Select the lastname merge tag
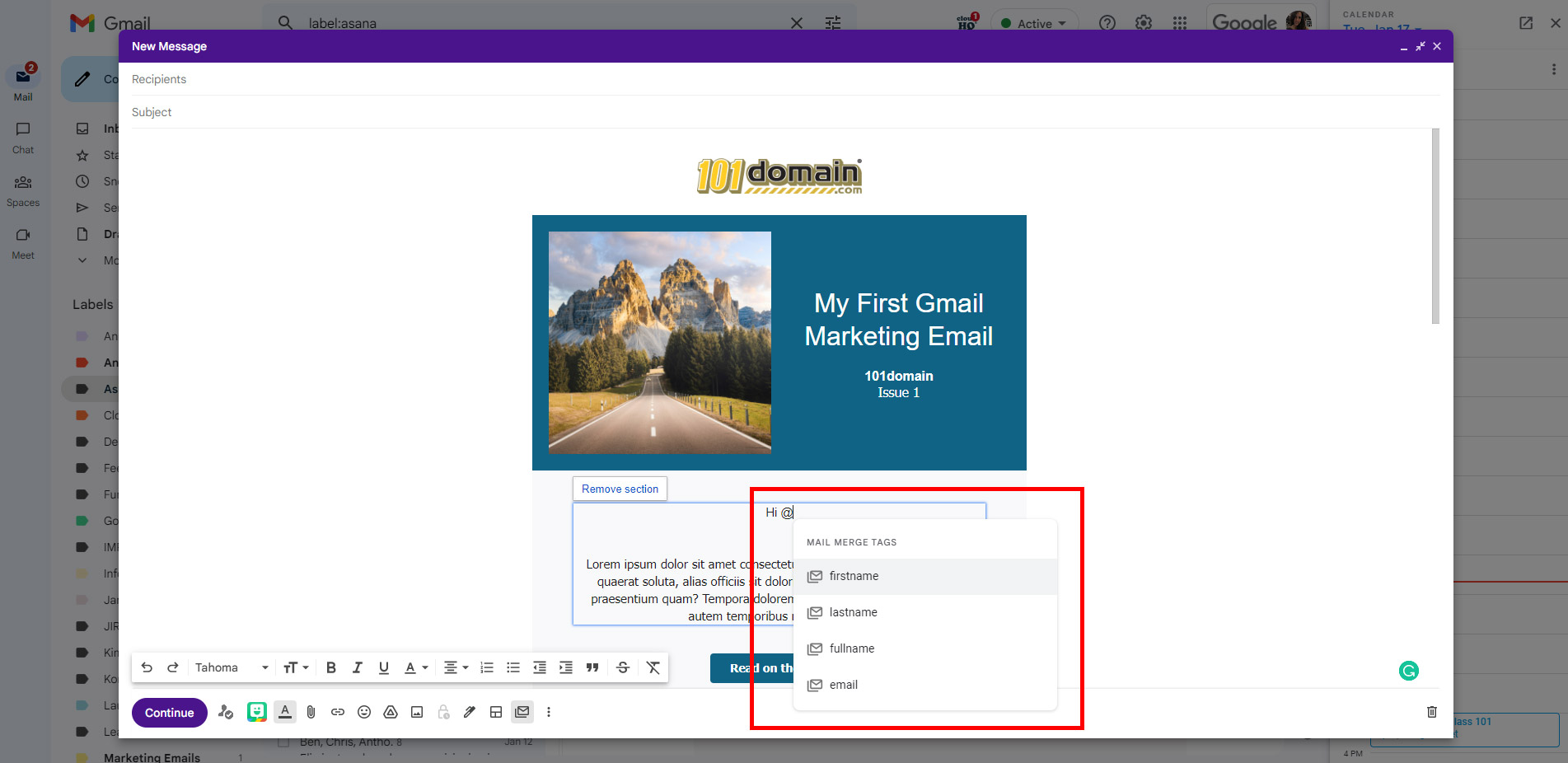This screenshot has width=1568, height=763. pyautogui.click(x=924, y=612)
